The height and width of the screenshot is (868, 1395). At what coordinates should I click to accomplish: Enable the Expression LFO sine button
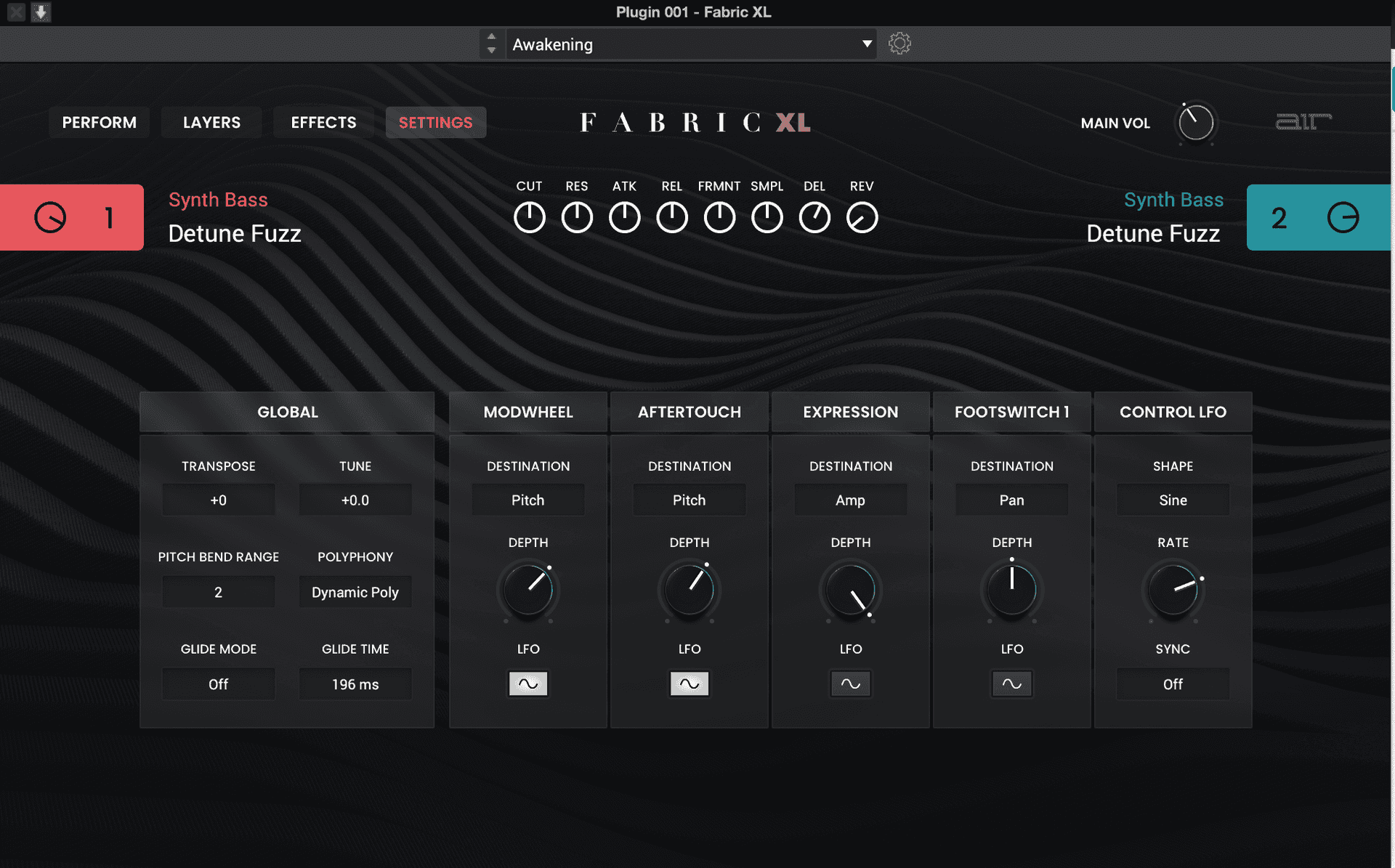850,684
